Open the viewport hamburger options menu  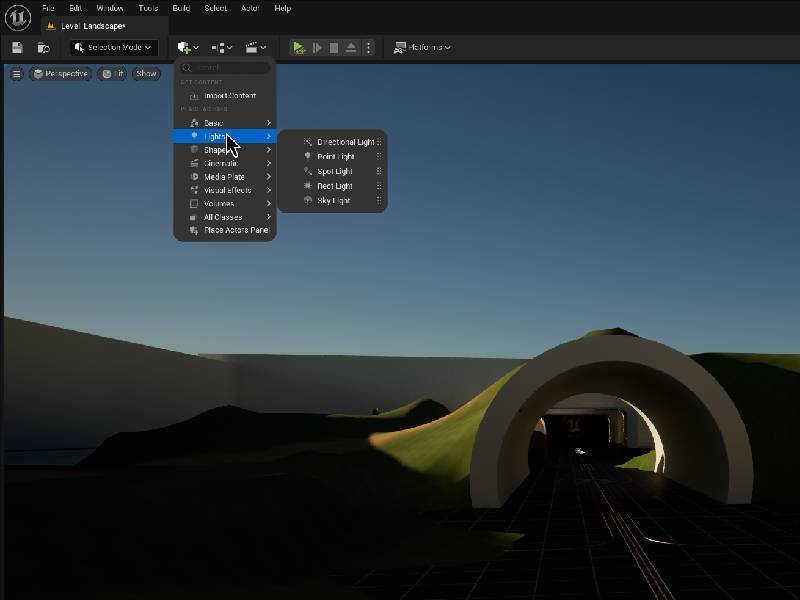pyautogui.click(x=16, y=74)
